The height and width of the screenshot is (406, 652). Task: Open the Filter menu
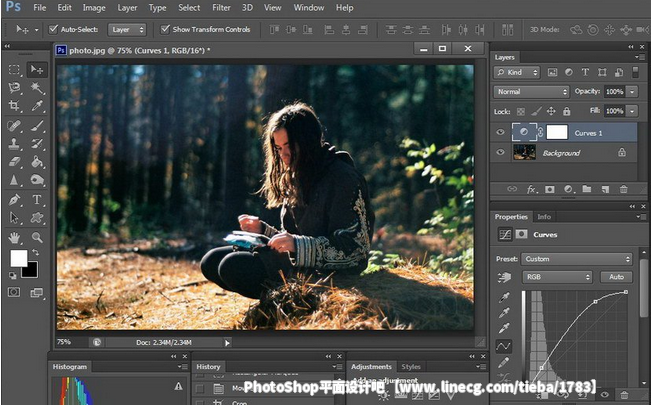pos(221,7)
